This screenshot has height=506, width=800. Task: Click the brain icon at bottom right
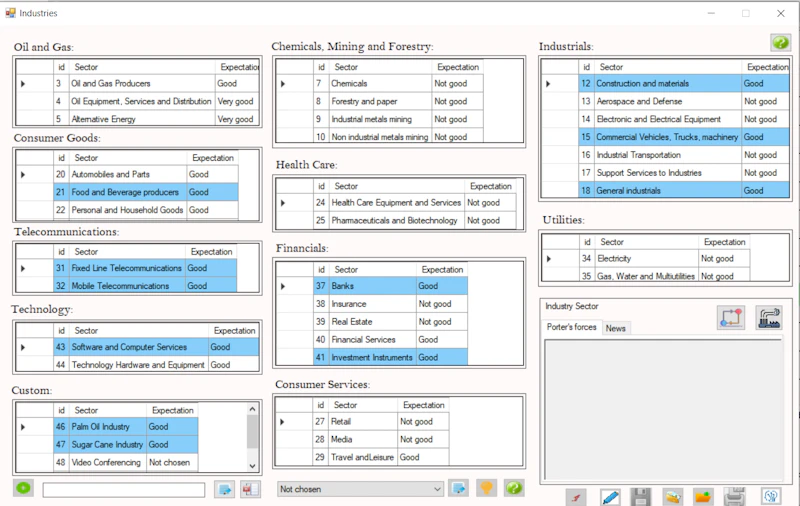771,497
